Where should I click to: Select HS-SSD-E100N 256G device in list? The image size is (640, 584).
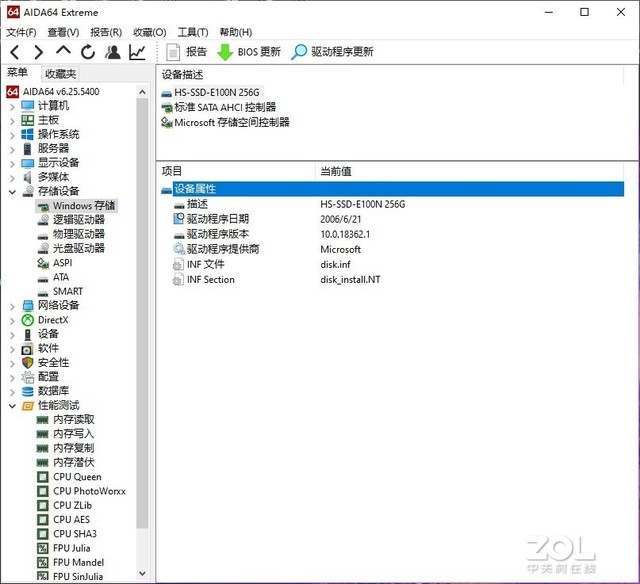pos(211,93)
